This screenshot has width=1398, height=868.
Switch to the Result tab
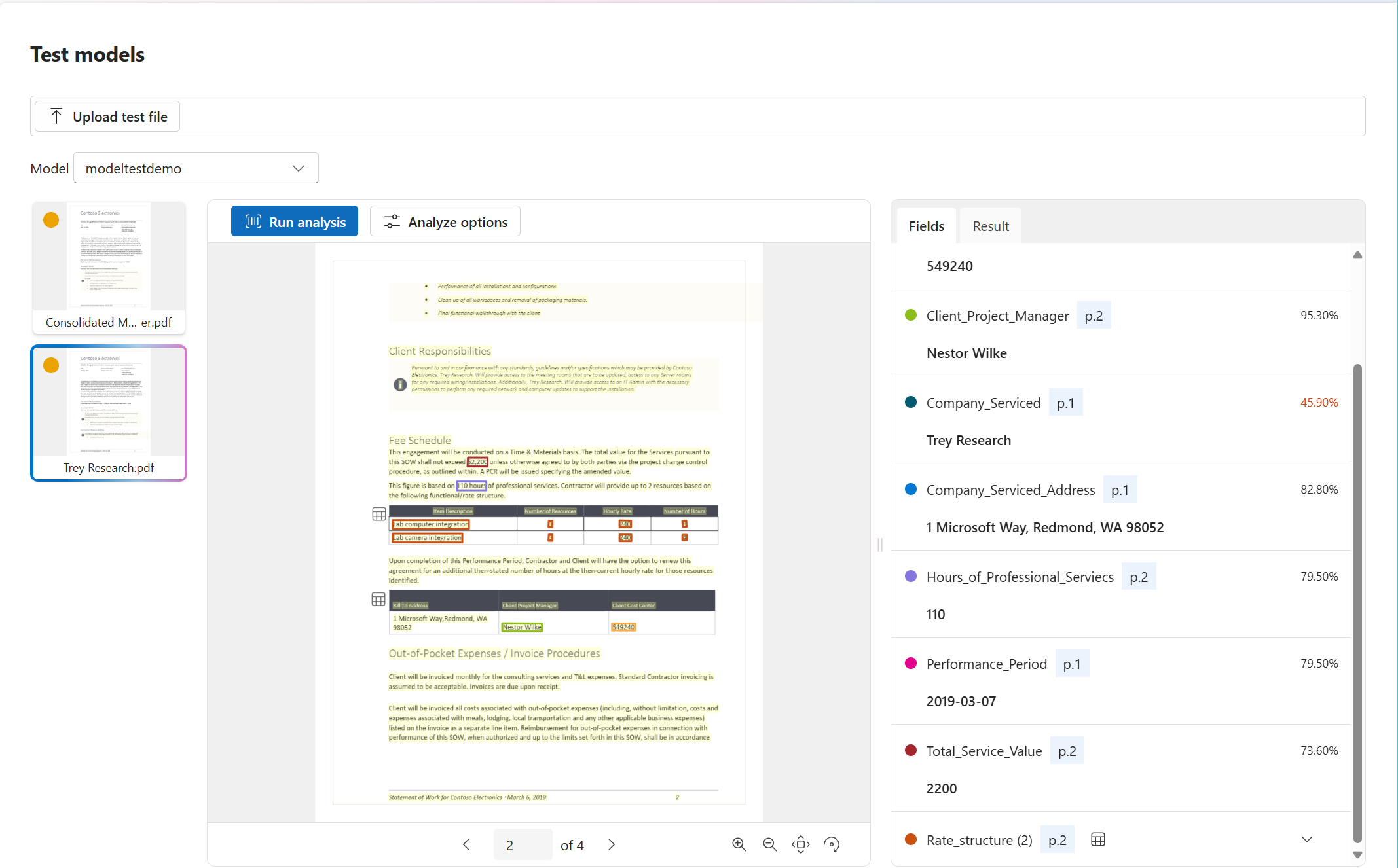990,225
